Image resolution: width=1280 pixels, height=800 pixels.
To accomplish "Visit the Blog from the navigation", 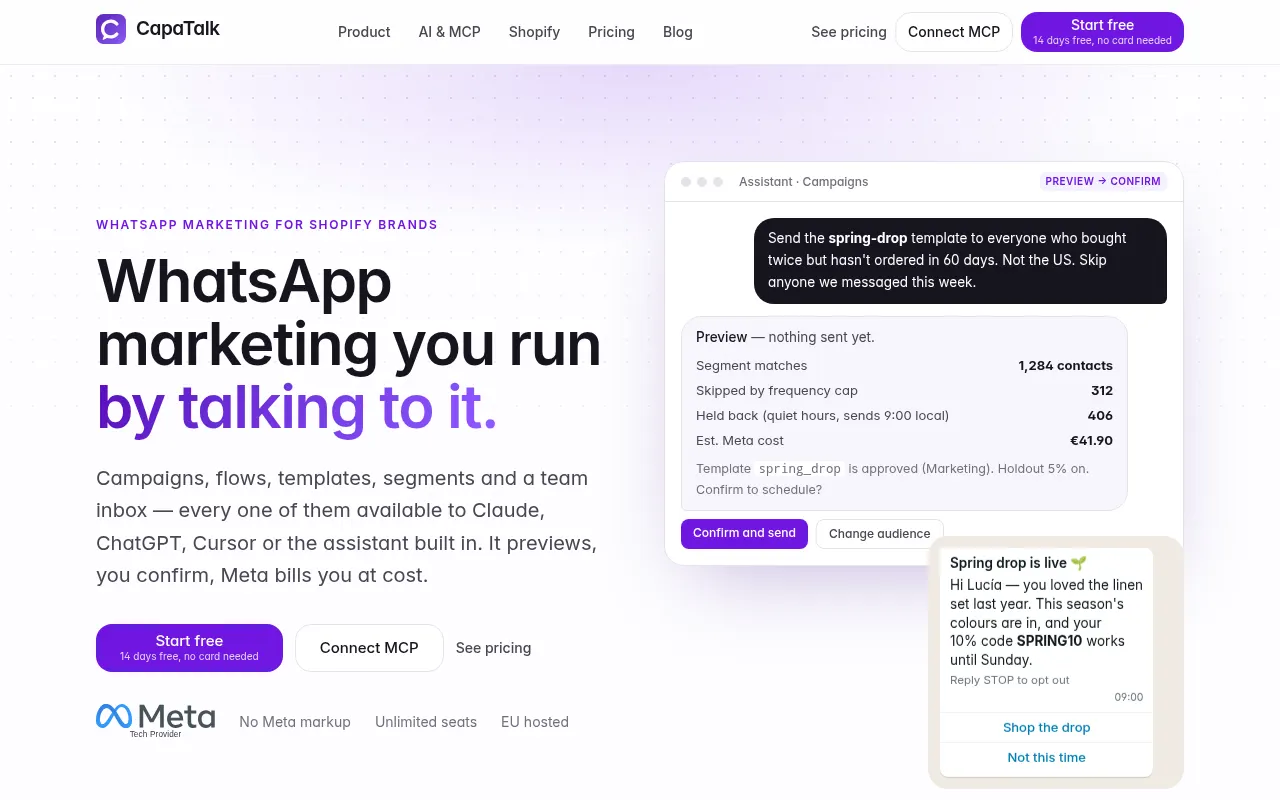I will pos(678,32).
